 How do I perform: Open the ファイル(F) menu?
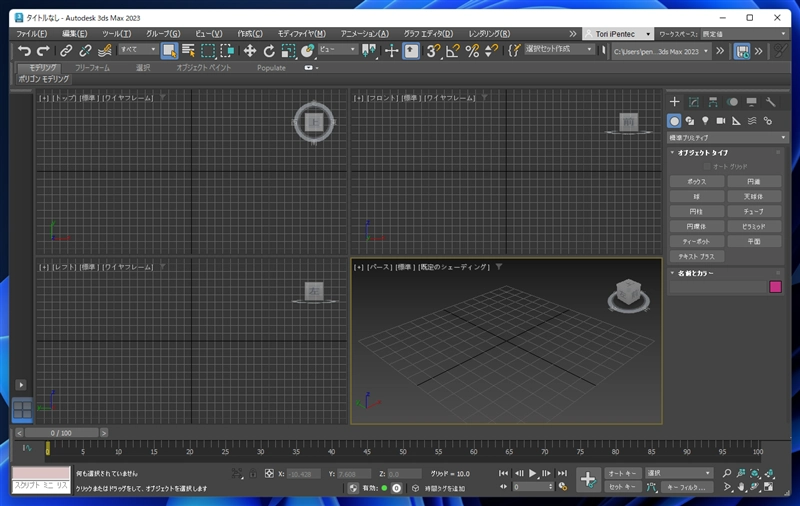click(32, 34)
